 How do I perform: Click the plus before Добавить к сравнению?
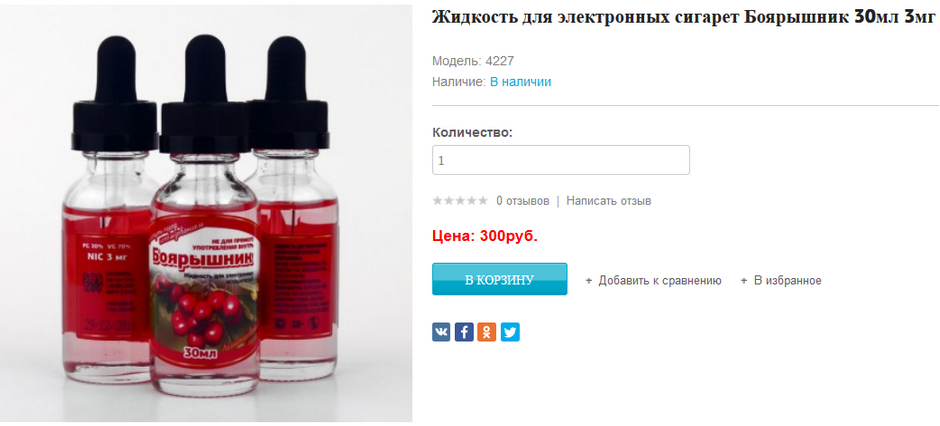tap(589, 280)
